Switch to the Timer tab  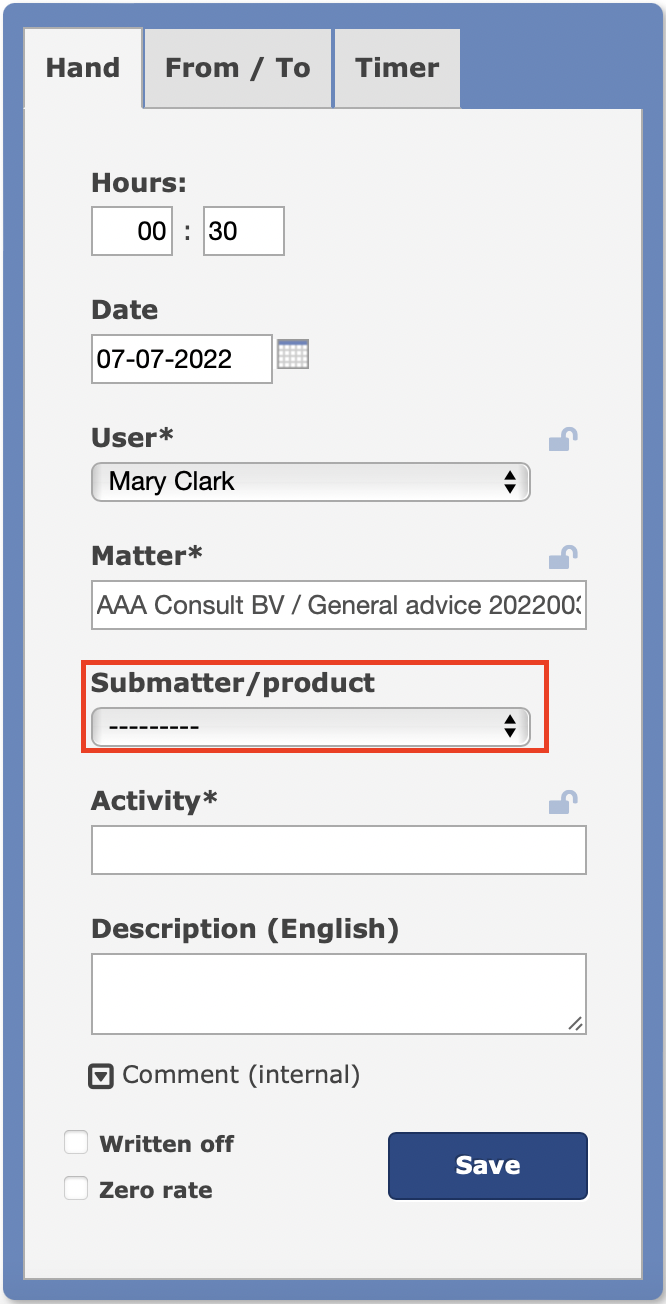point(397,68)
